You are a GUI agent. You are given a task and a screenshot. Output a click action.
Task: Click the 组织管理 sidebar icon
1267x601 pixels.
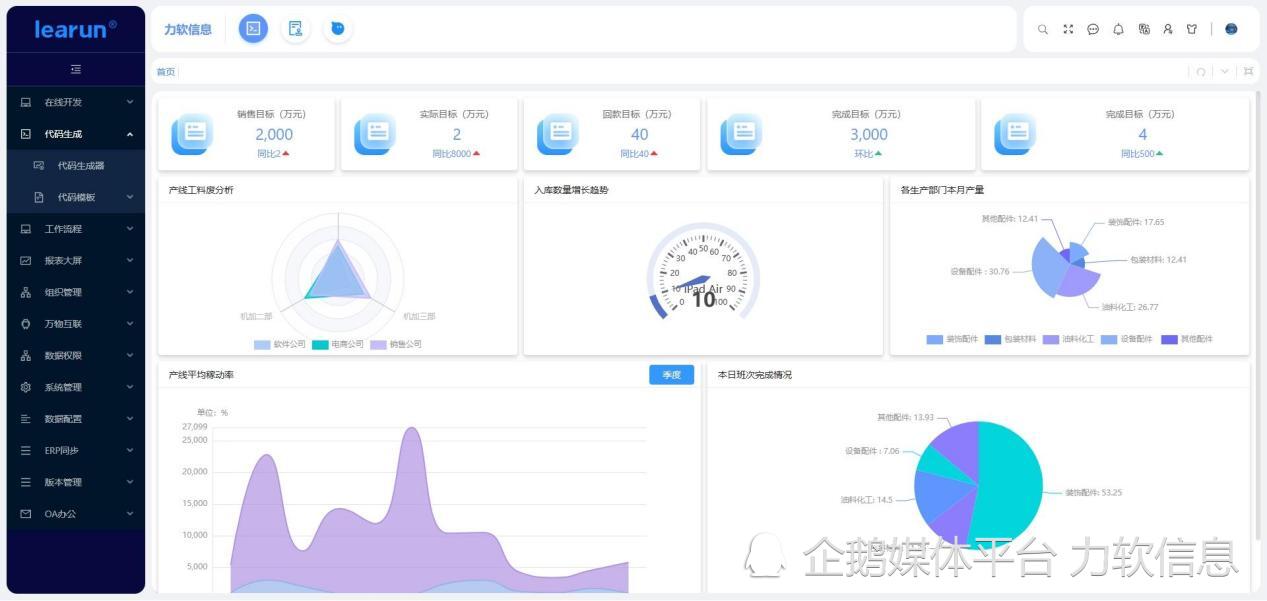pyautogui.click(x=26, y=292)
